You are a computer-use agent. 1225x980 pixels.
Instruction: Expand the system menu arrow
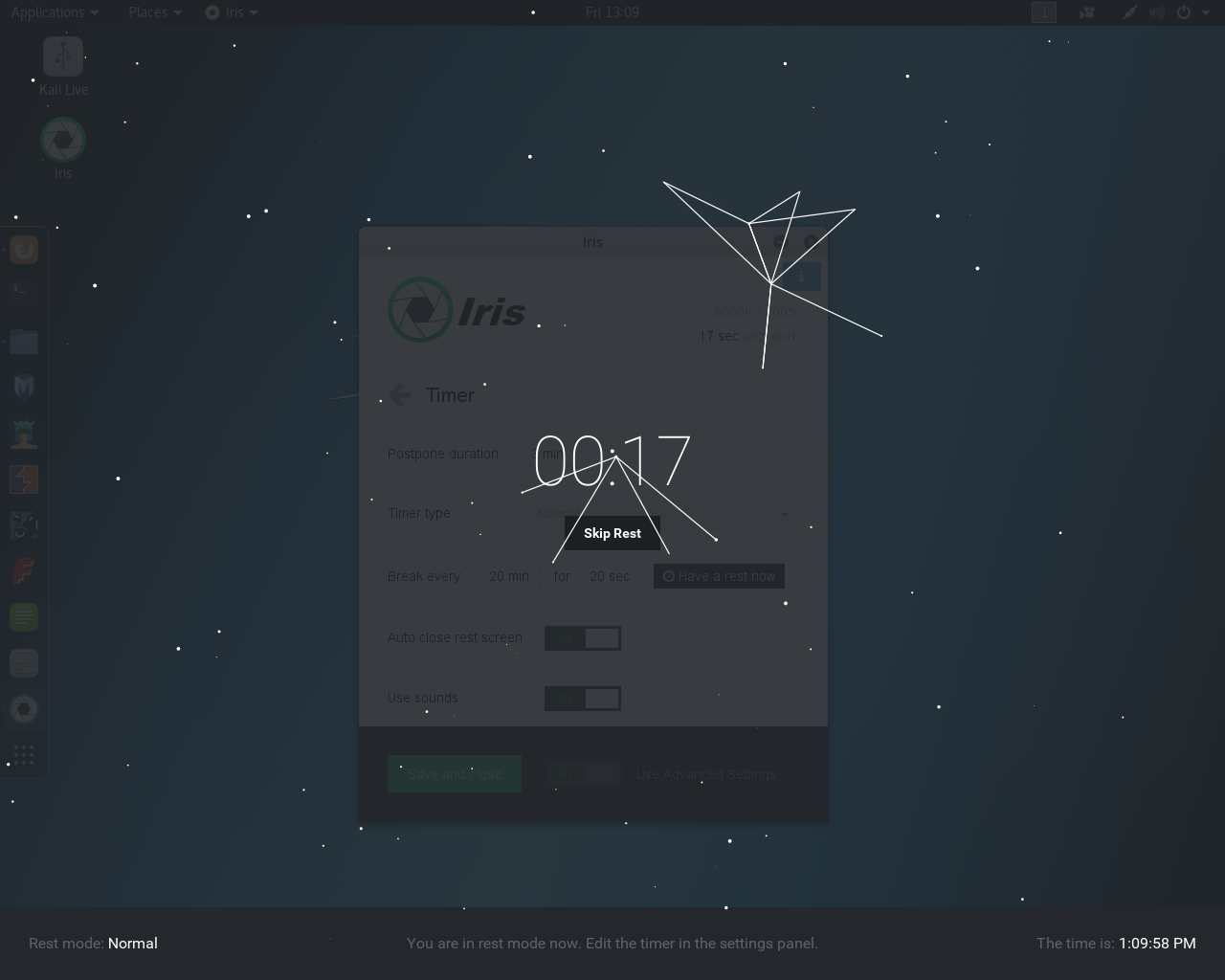coord(1206,12)
